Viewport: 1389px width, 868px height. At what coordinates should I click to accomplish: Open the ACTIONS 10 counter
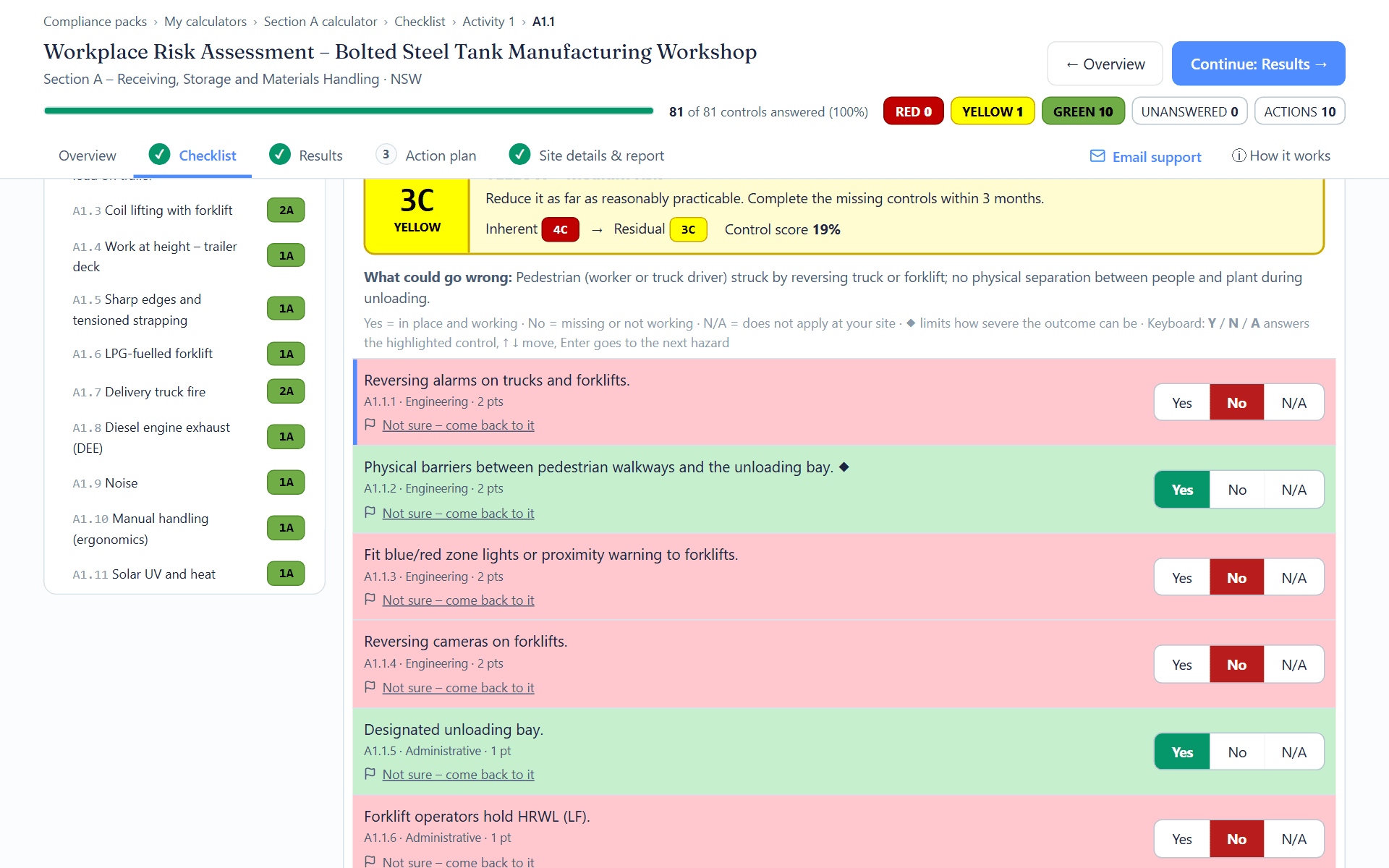tap(1300, 111)
